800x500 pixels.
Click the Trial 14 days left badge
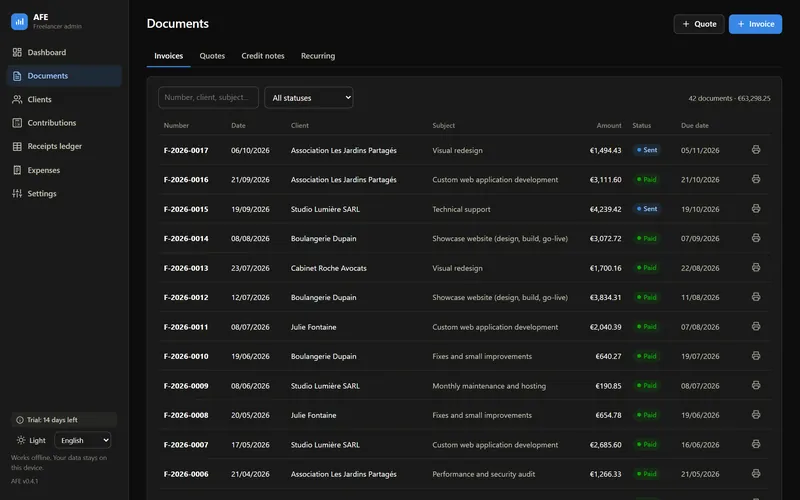tap(64, 420)
